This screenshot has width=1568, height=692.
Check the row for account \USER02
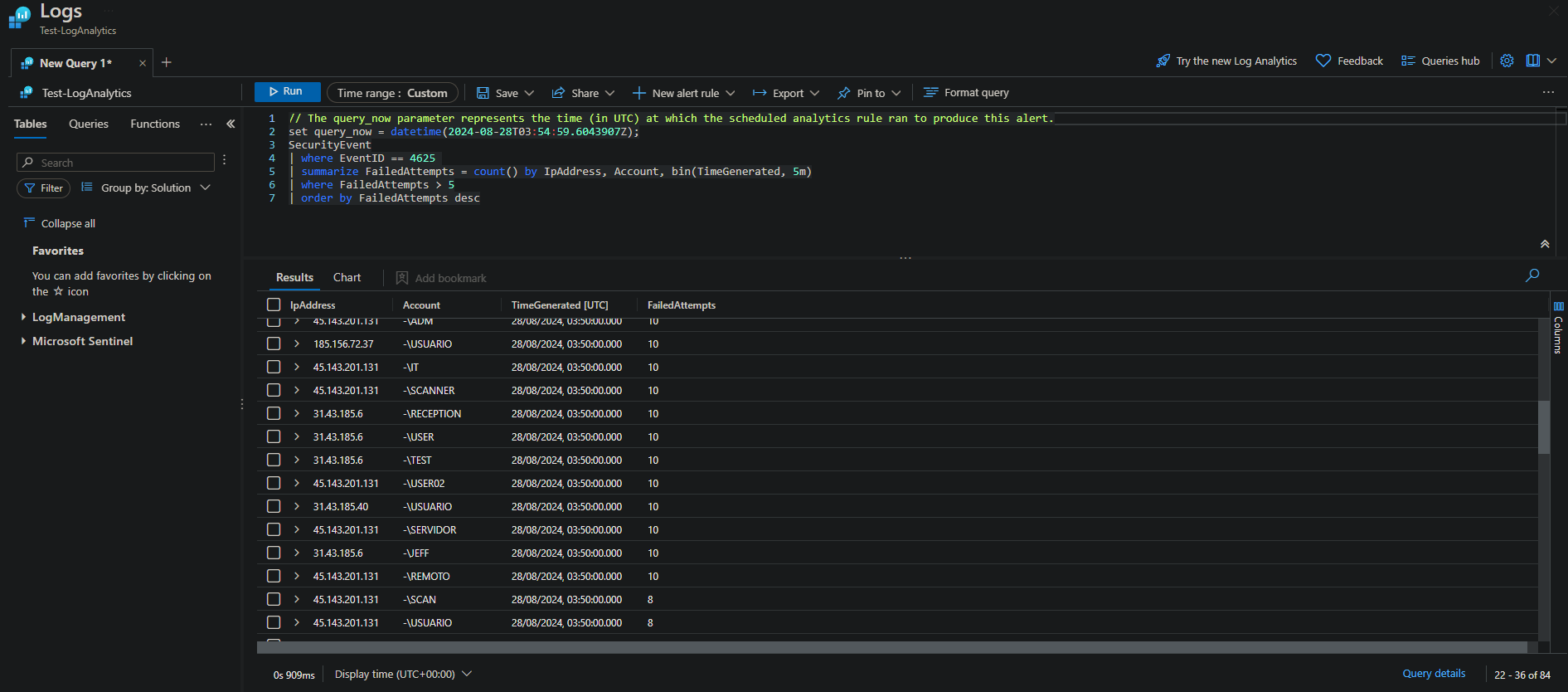tap(274, 483)
